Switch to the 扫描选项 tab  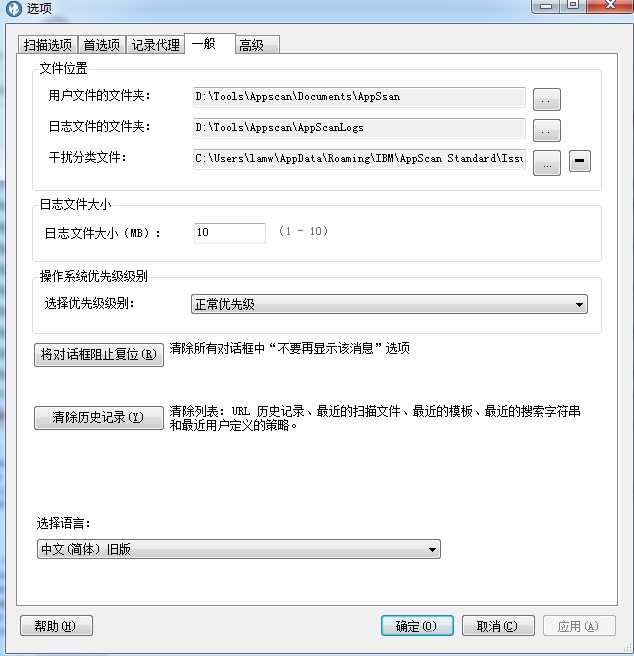tap(48, 45)
